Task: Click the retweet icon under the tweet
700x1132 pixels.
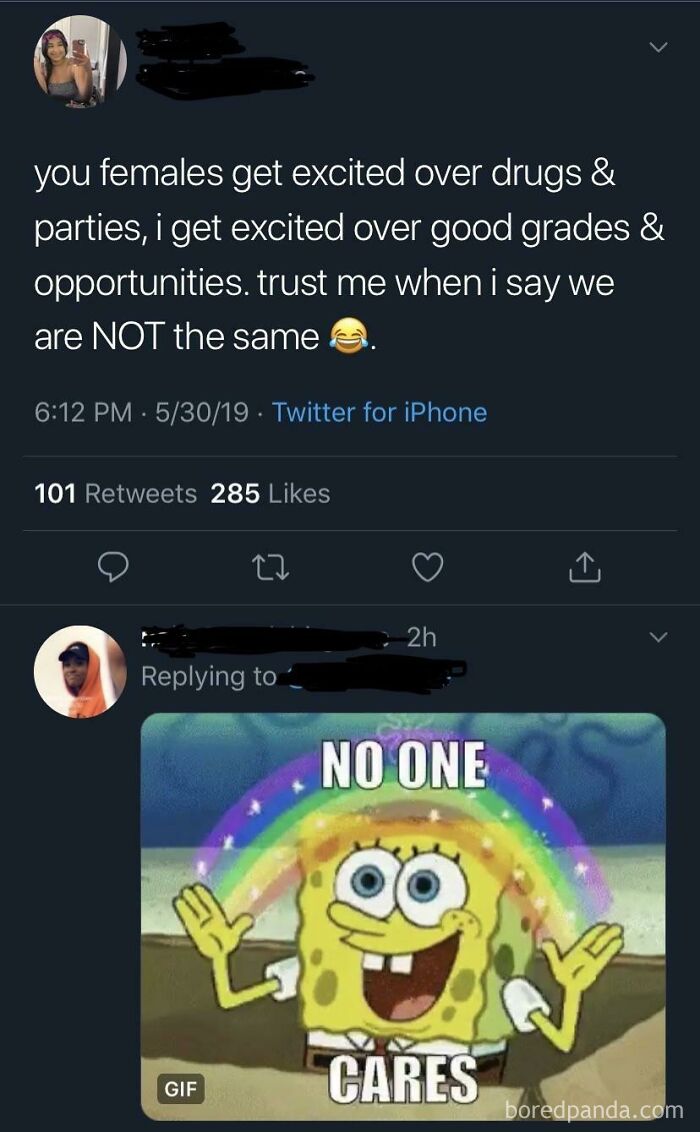Action: pos(272,568)
